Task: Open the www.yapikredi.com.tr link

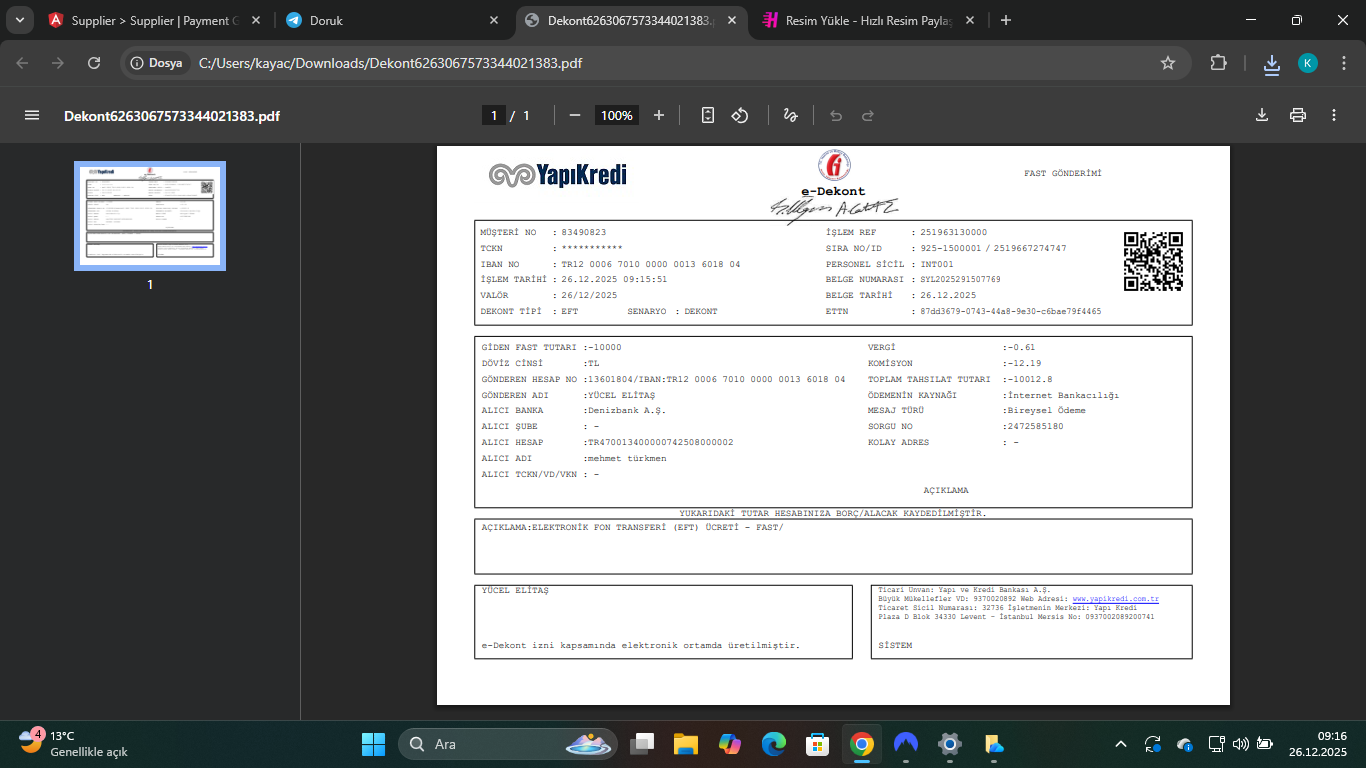Action: (1115, 599)
